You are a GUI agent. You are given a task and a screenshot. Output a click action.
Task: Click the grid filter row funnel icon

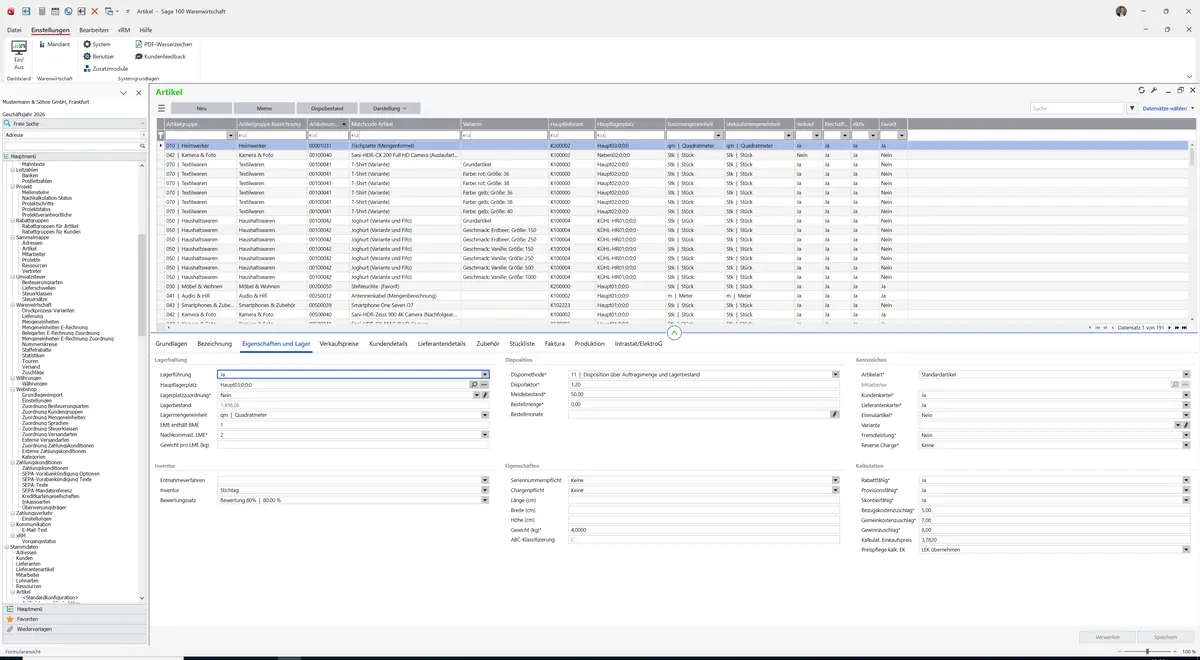(x=160, y=135)
